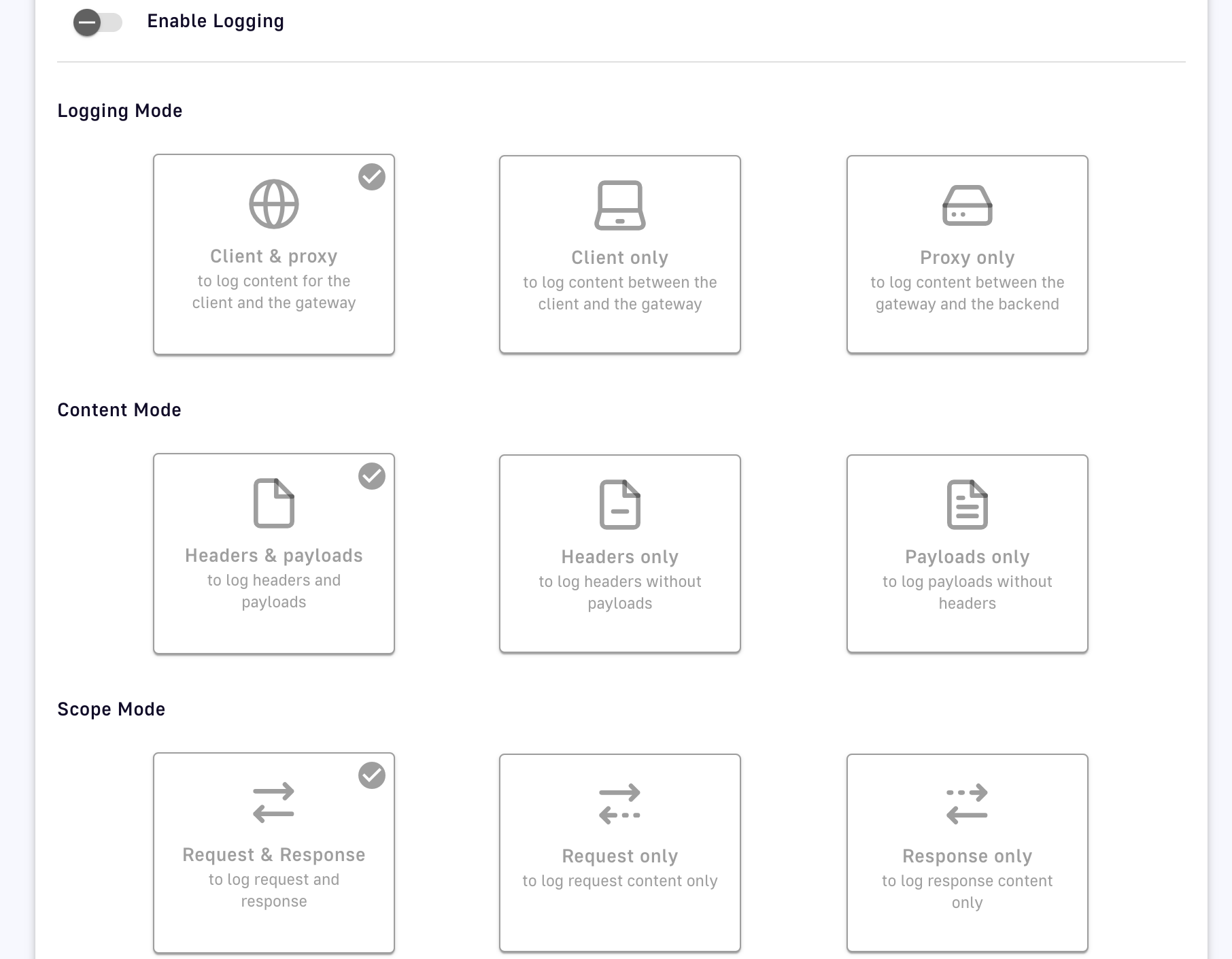Click the globe icon on Client & proxy card
This screenshot has width=1232, height=959.
tap(274, 202)
